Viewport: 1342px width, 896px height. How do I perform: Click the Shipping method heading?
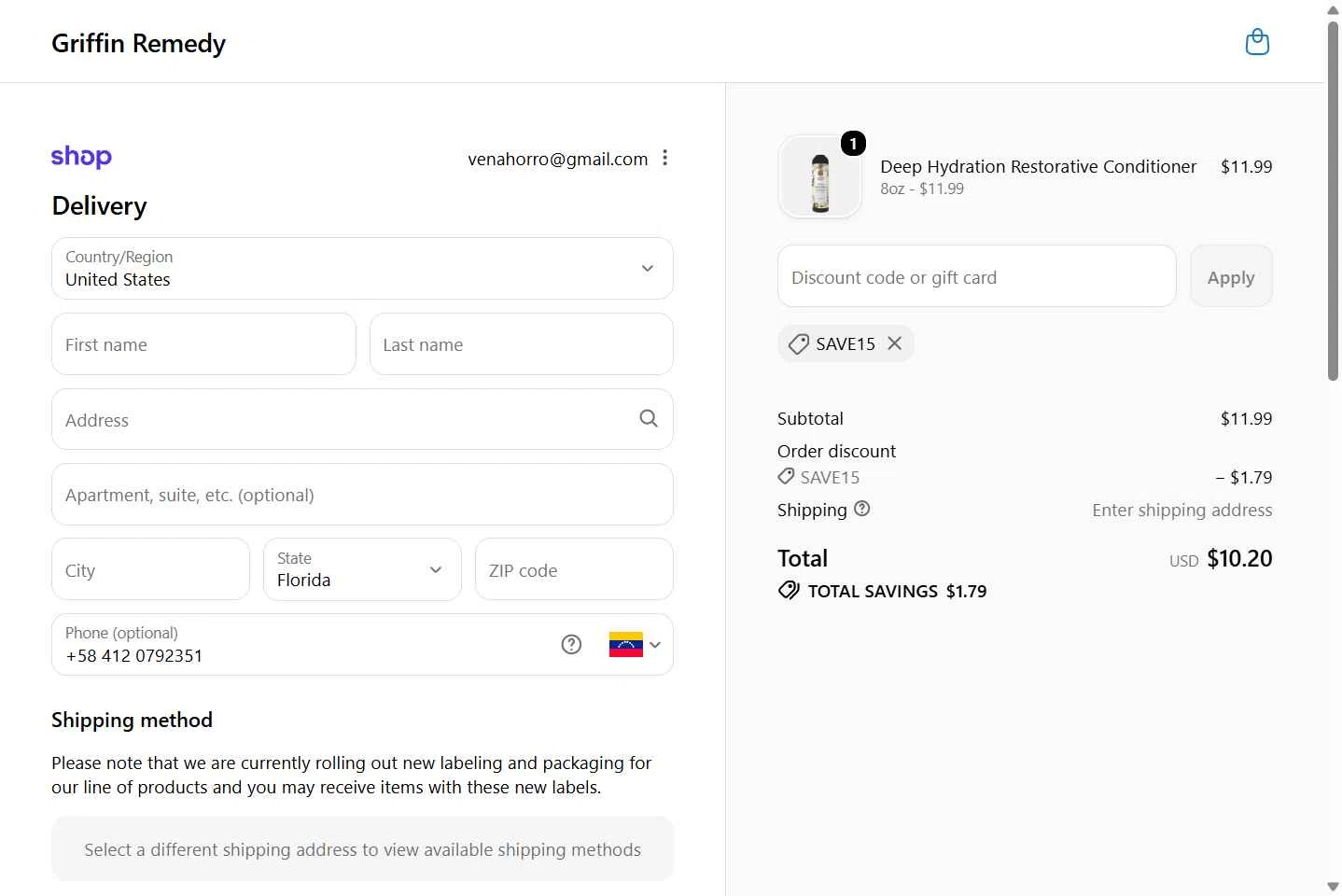pos(132,720)
